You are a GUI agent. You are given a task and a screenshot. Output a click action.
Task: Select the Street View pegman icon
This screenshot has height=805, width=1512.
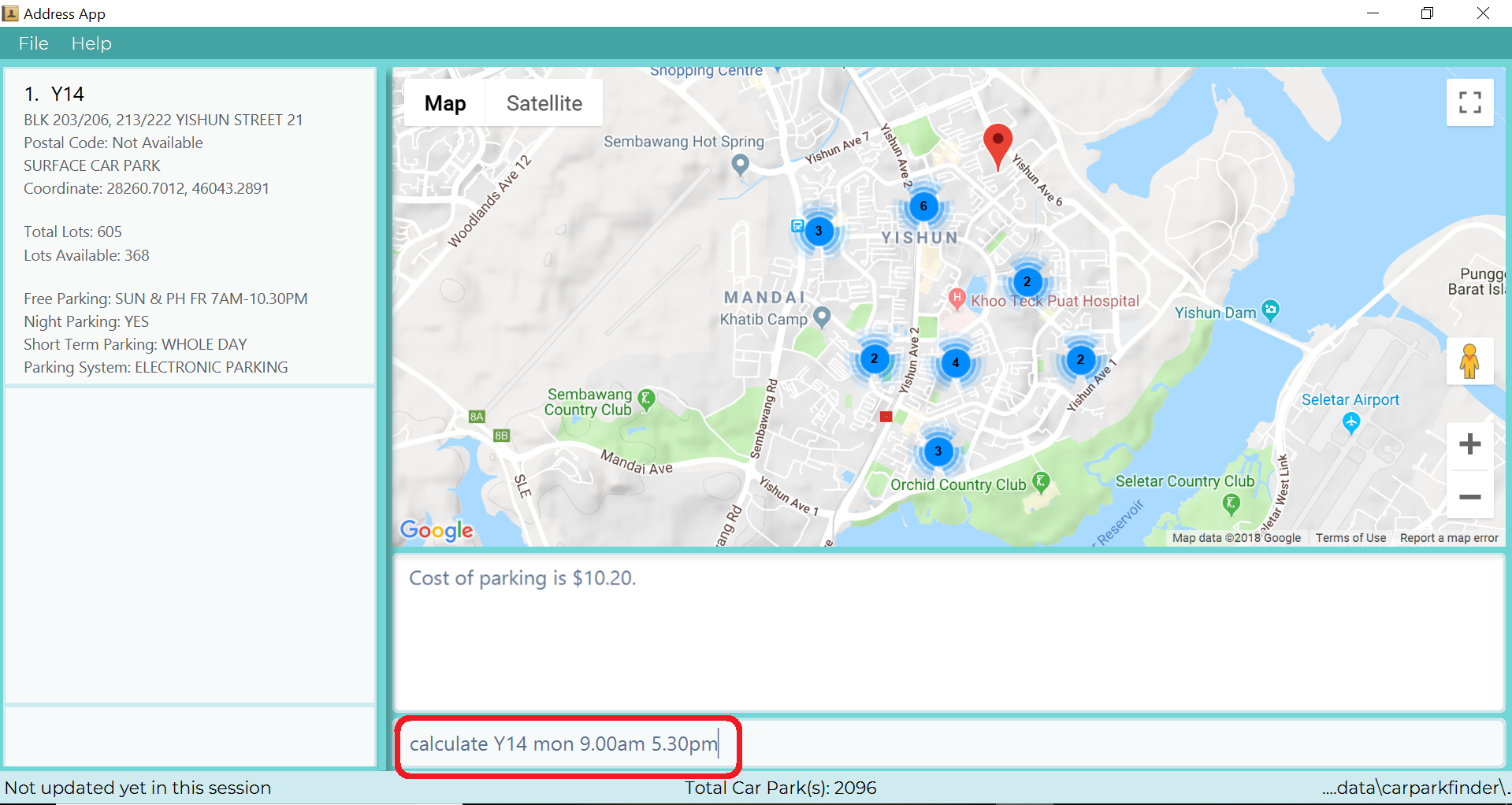click(x=1469, y=362)
